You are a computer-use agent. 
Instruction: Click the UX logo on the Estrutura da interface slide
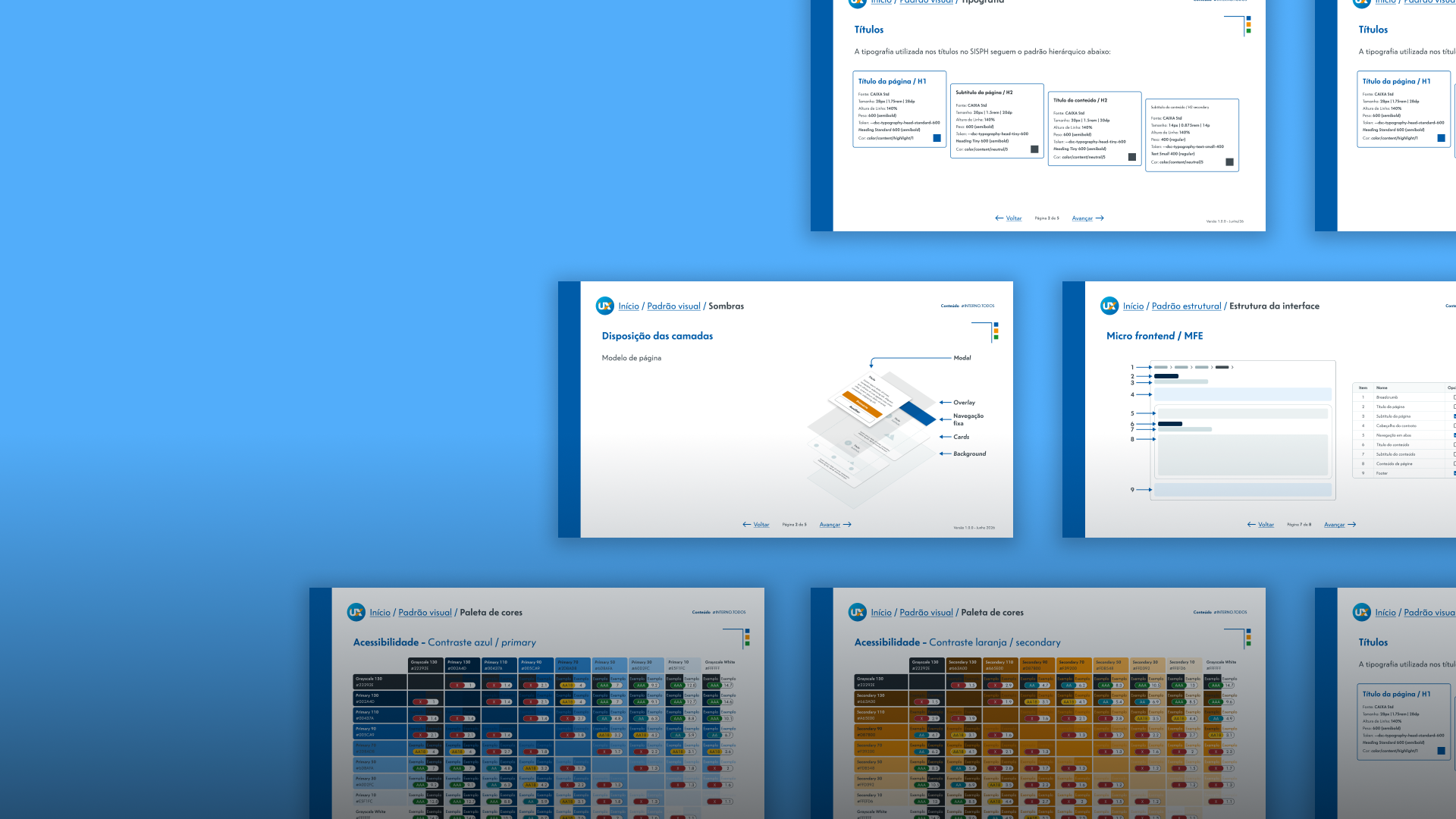[x=1109, y=306]
